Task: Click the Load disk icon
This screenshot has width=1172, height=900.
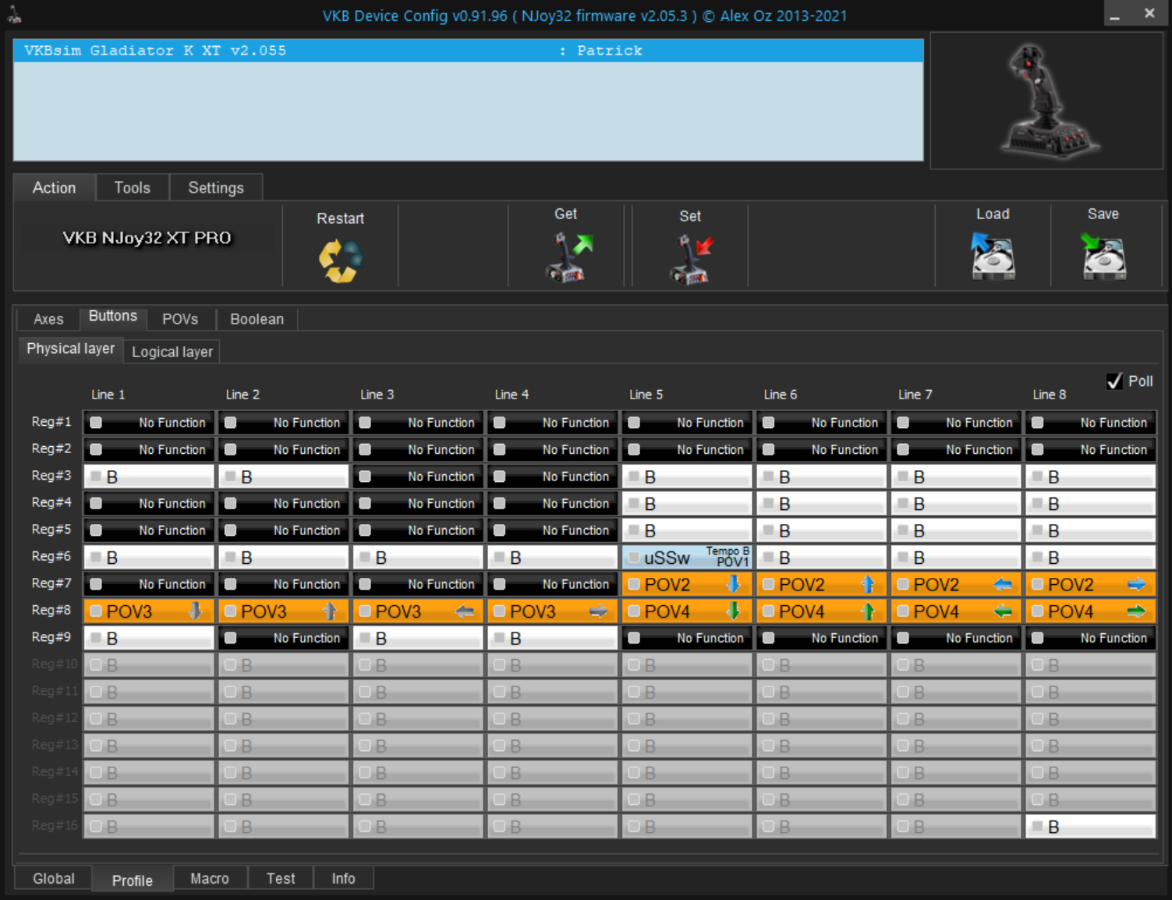Action: pos(992,256)
